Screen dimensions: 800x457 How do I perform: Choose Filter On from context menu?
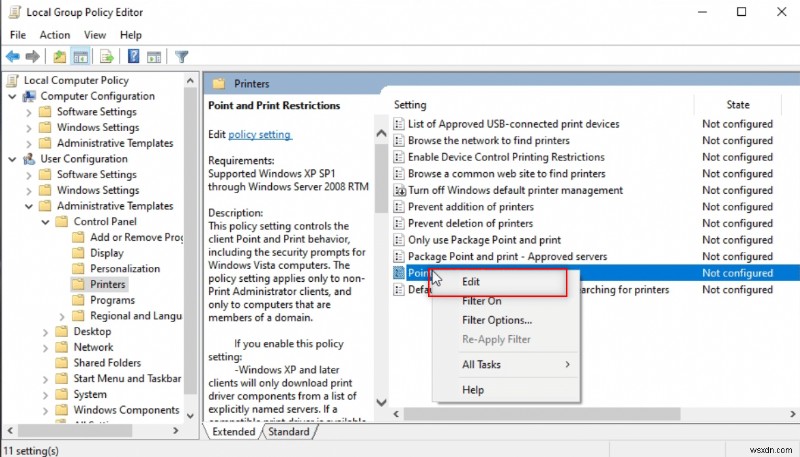pos(505,301)
